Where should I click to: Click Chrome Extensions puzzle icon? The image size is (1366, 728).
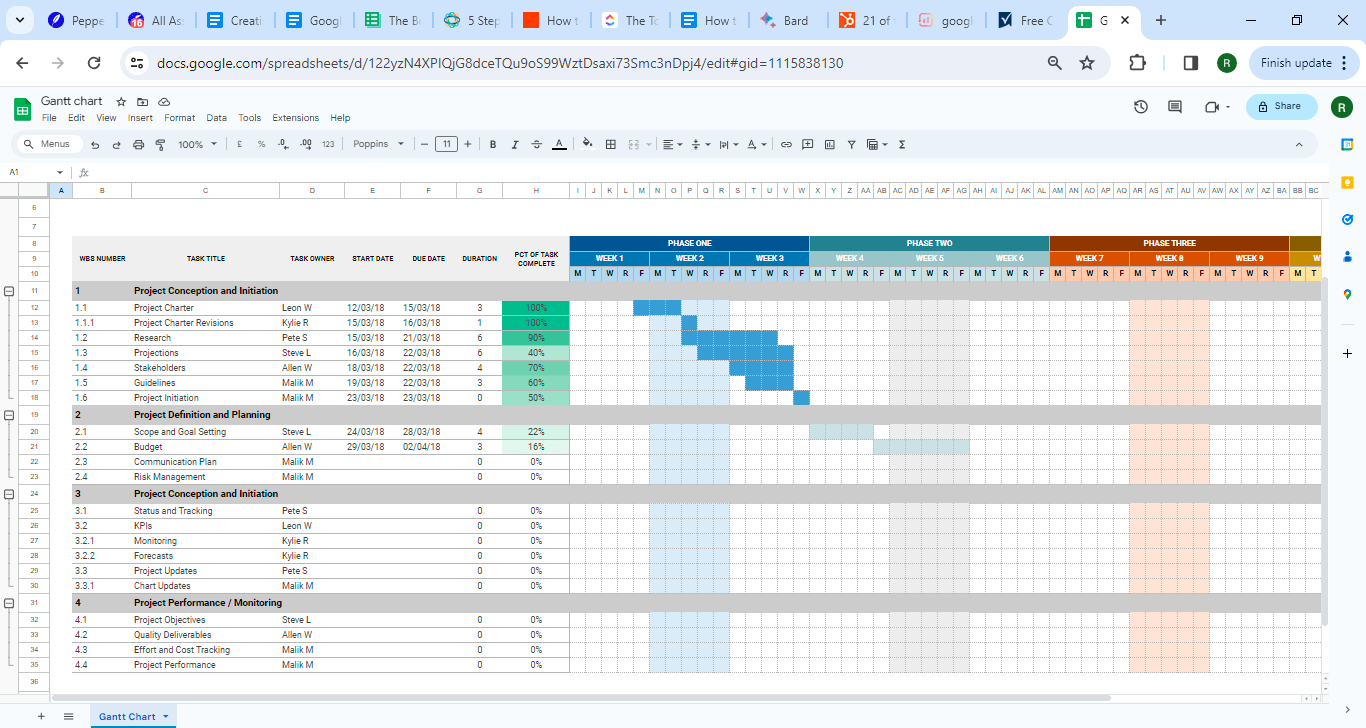[x=1137, y=63]
